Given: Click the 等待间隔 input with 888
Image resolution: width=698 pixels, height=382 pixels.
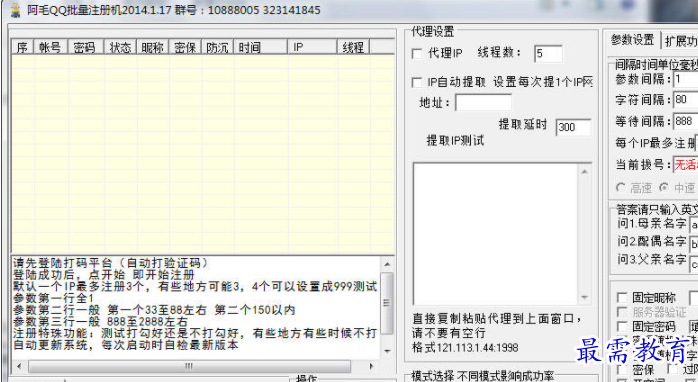Looking at the screenshot, I should (686, 121).
